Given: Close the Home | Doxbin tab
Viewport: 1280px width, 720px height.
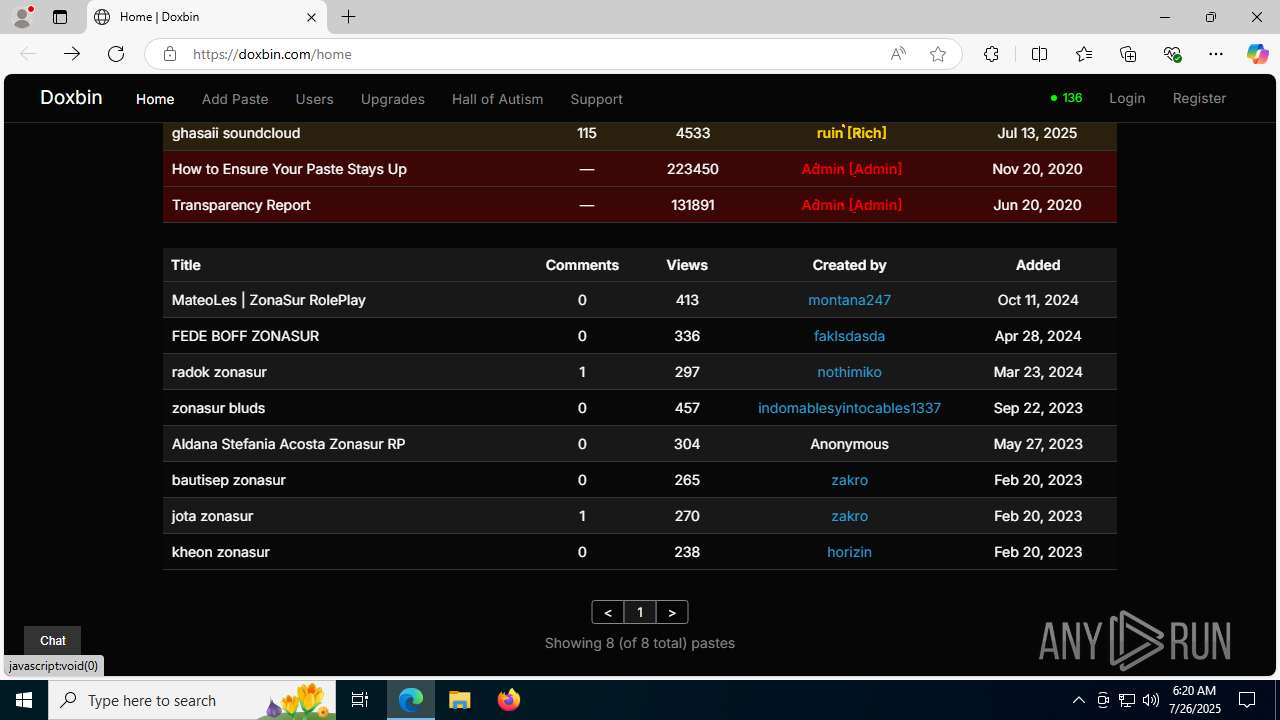Looking at the screenshot, I should (x=311, y=17).
